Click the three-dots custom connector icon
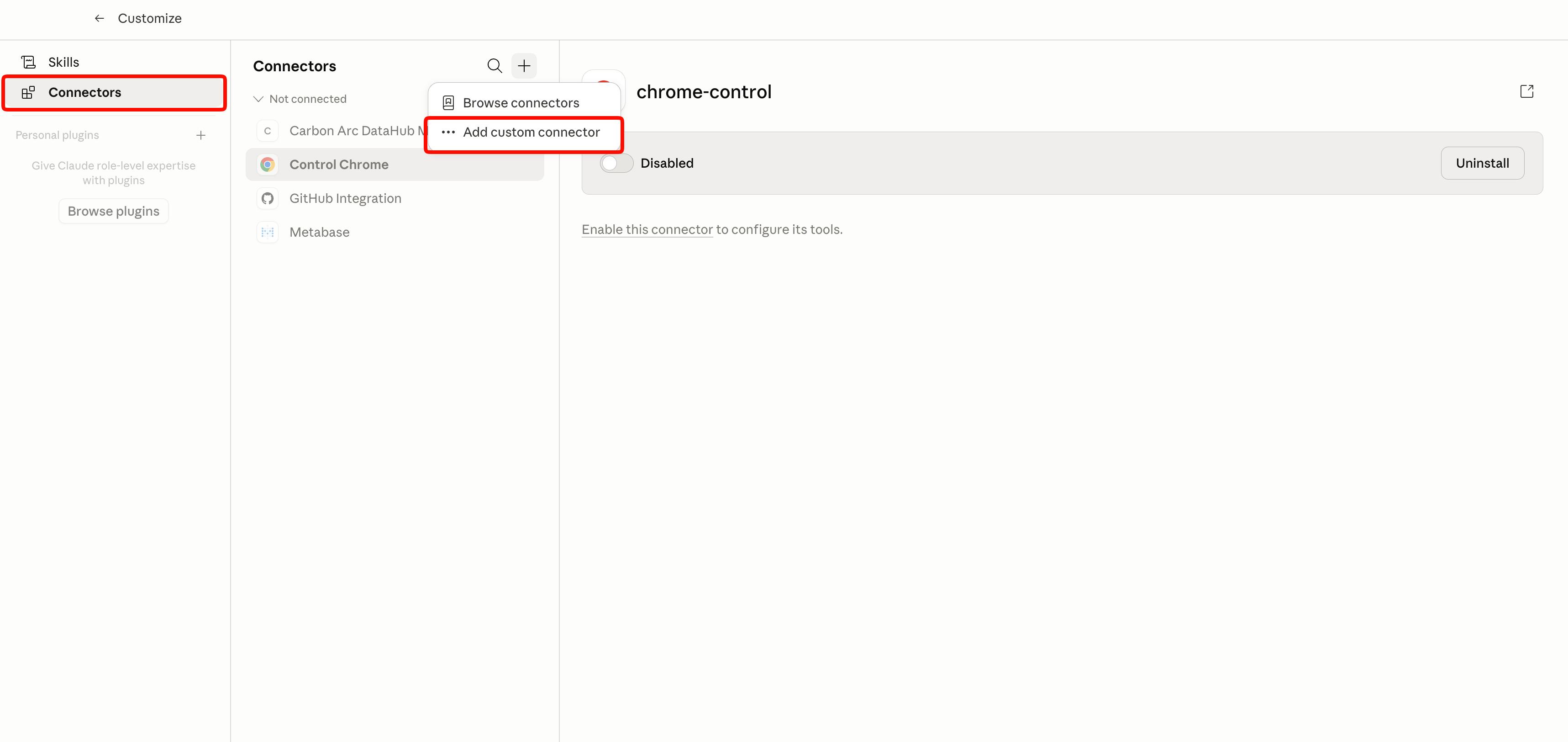The image size is (1568, 742). point(448,132)
